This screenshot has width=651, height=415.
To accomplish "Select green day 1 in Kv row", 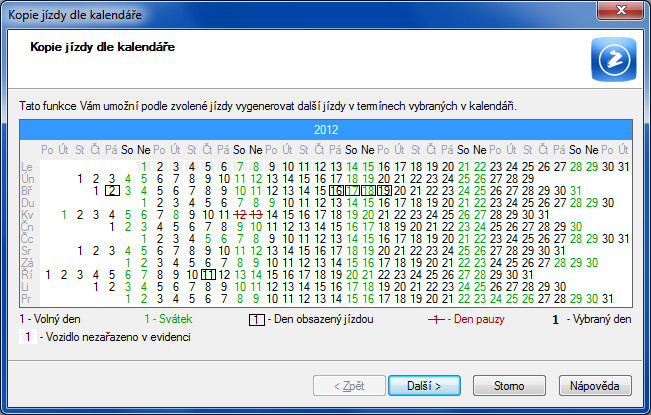I will [64, 215].
